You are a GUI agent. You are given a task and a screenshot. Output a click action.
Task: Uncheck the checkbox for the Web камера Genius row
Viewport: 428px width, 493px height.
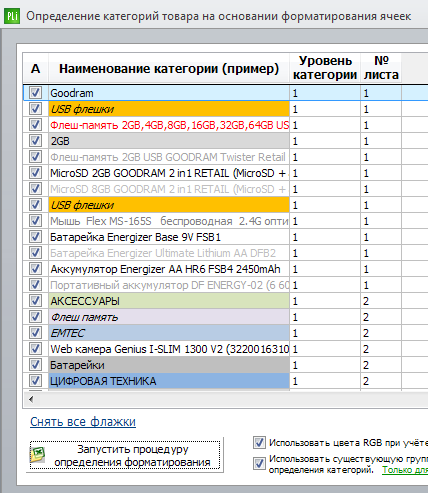point(35,349)
